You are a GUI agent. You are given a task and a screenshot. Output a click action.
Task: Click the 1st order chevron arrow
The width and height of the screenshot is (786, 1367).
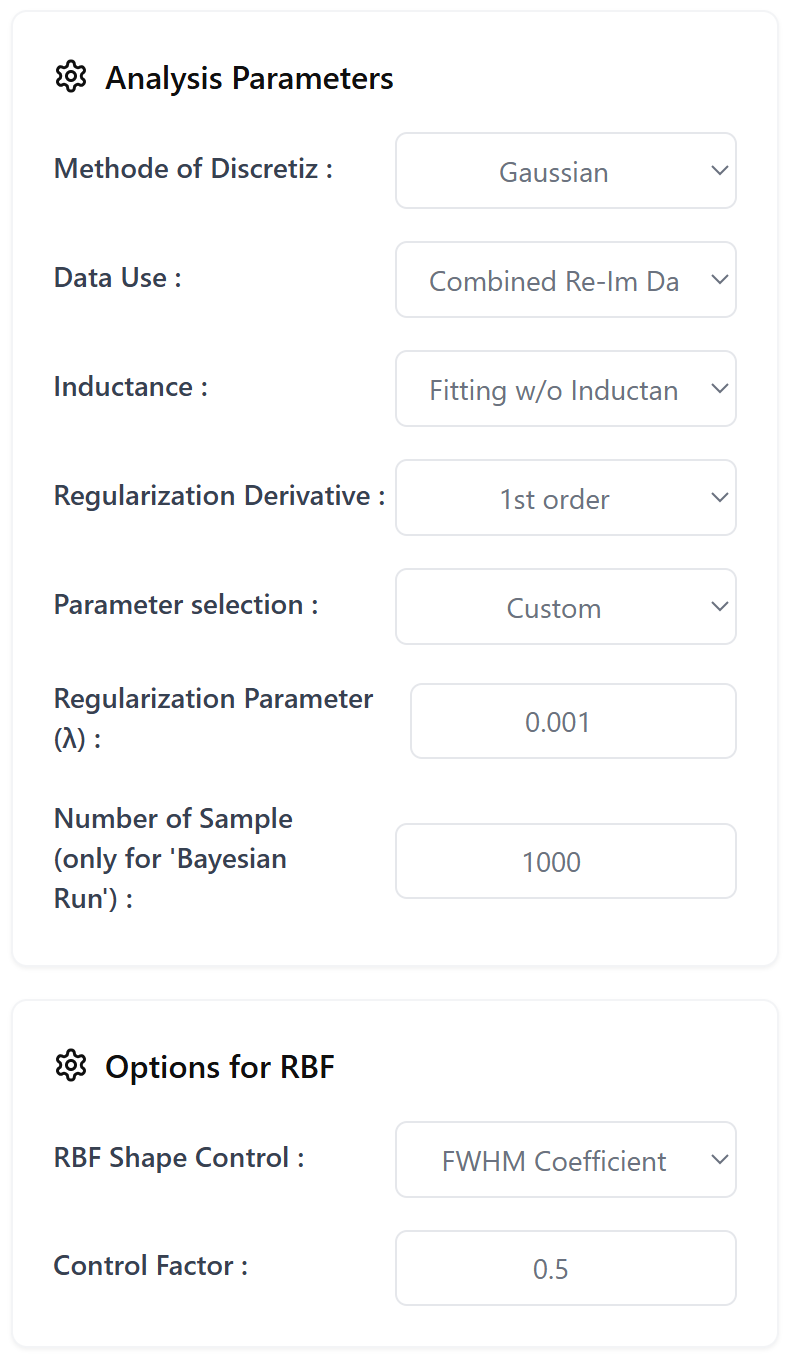point(719,498)
